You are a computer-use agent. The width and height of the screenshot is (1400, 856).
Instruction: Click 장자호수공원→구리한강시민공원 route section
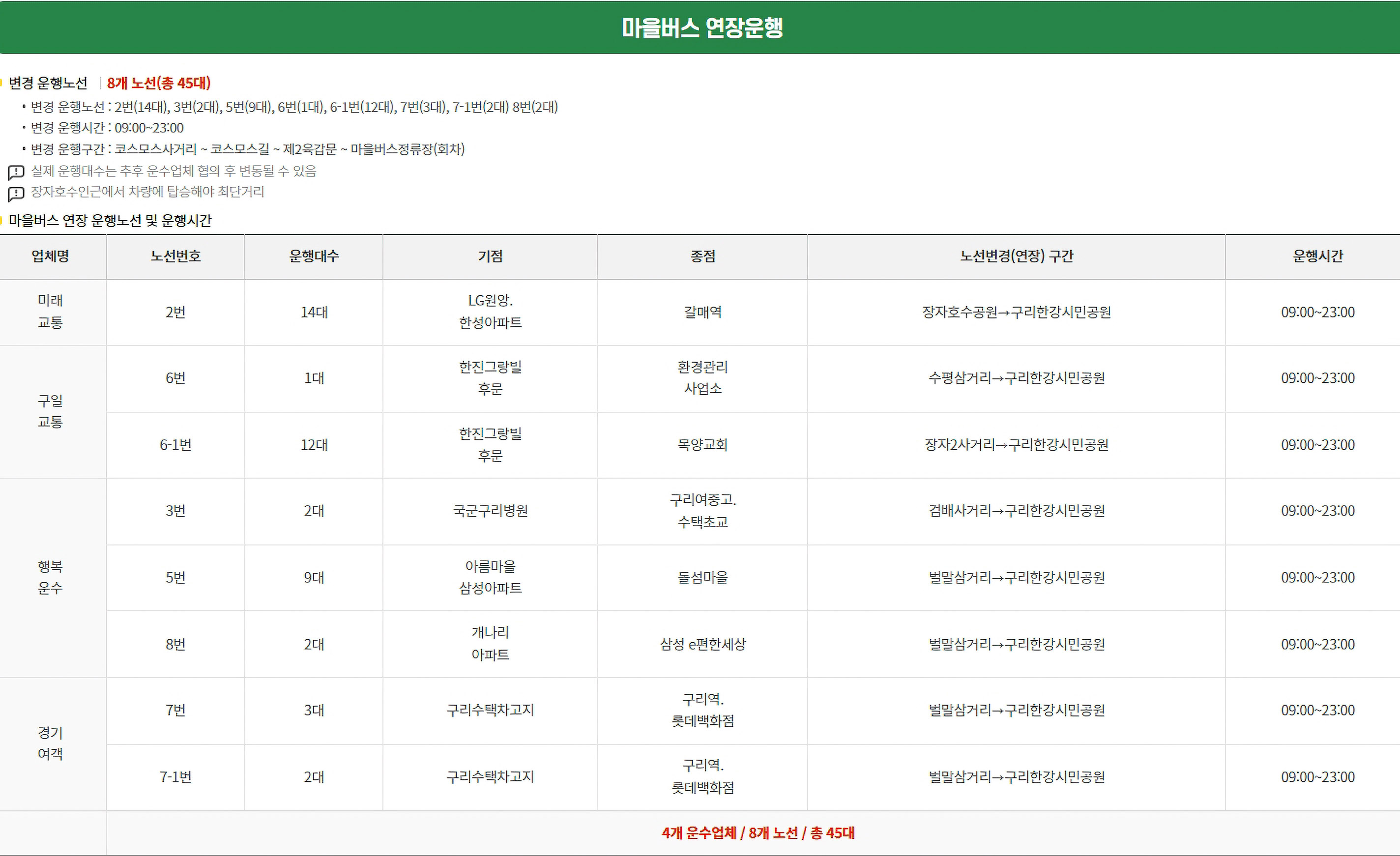tap(1016, 312)
